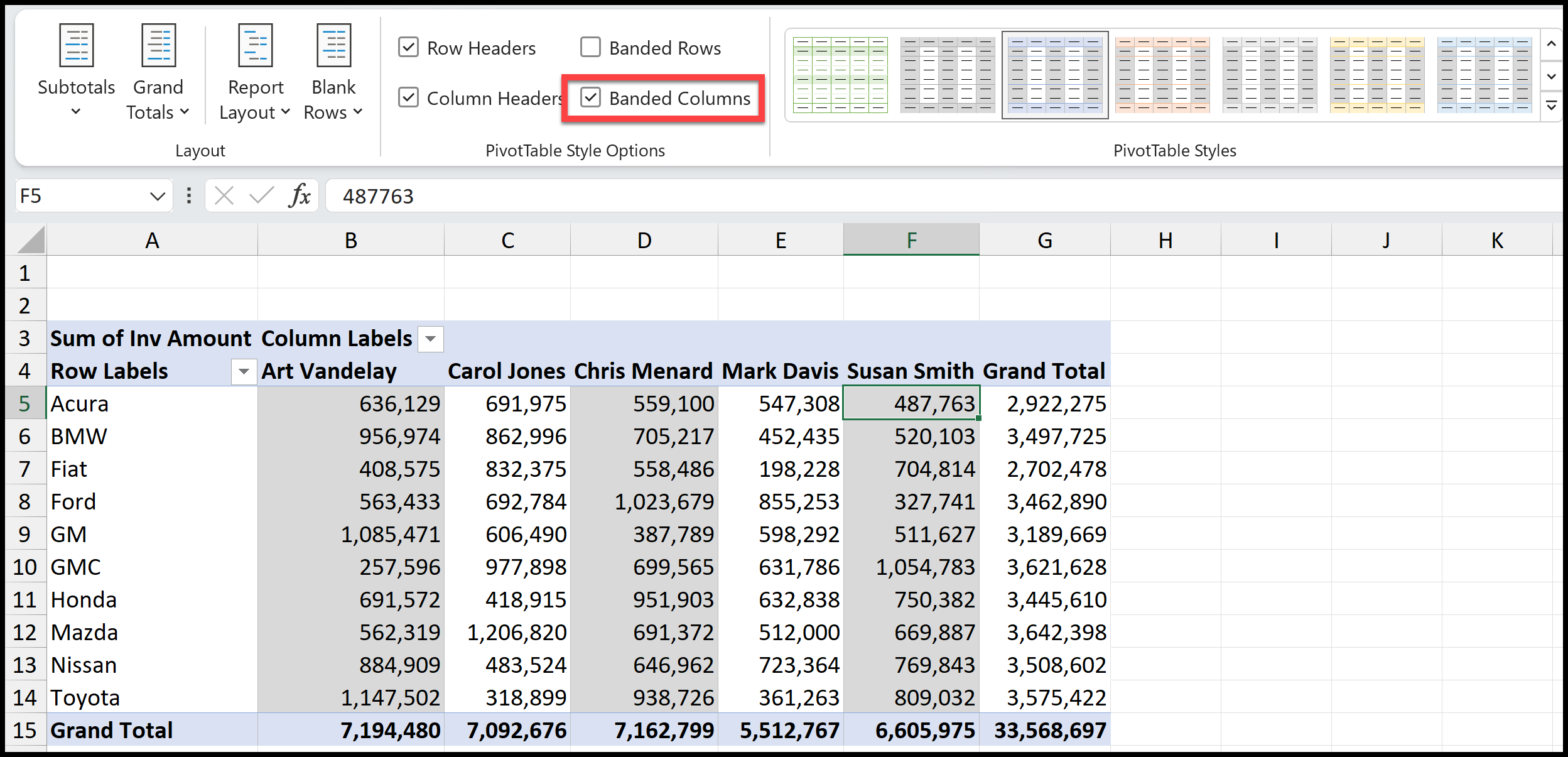Expand the PivotTable Styles gallery

[1552, 106]
